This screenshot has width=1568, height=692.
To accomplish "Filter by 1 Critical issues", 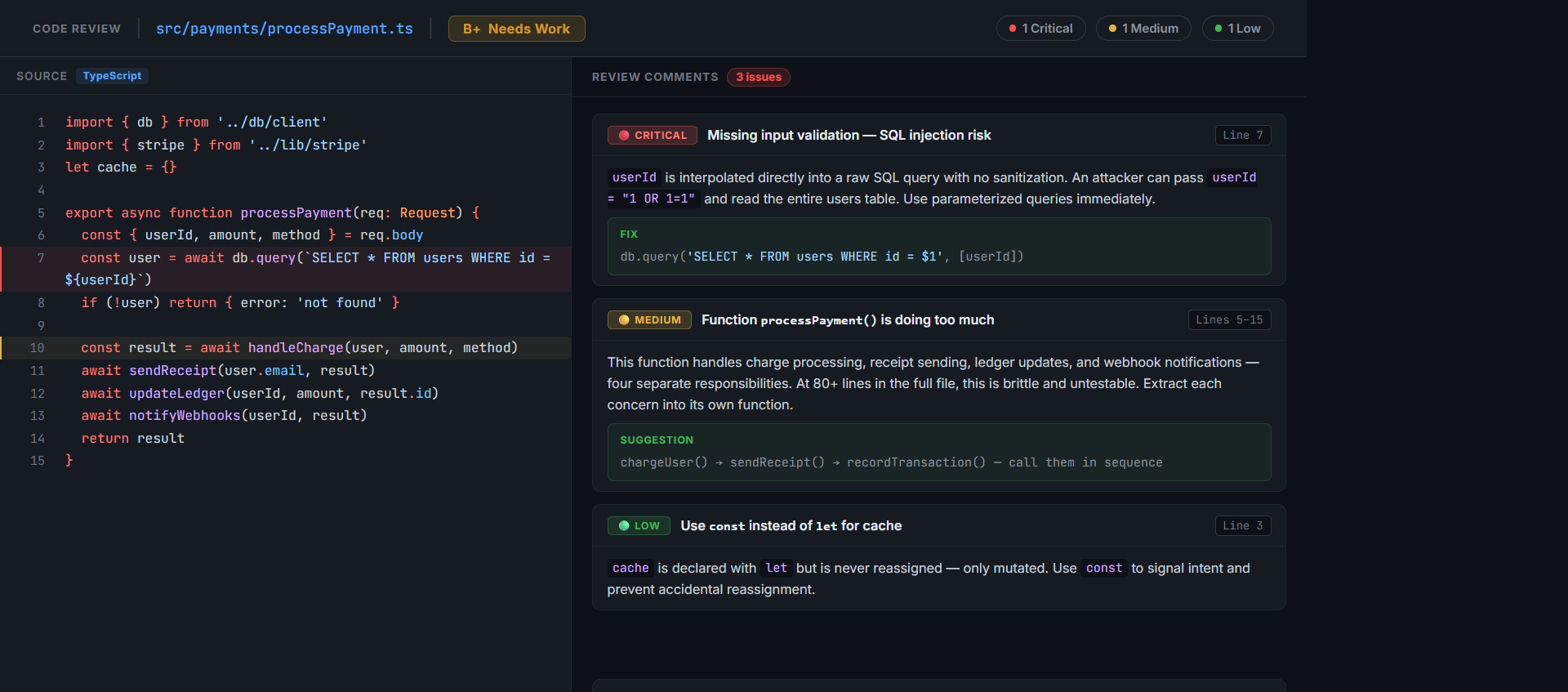I will [x=1047, y=29].
